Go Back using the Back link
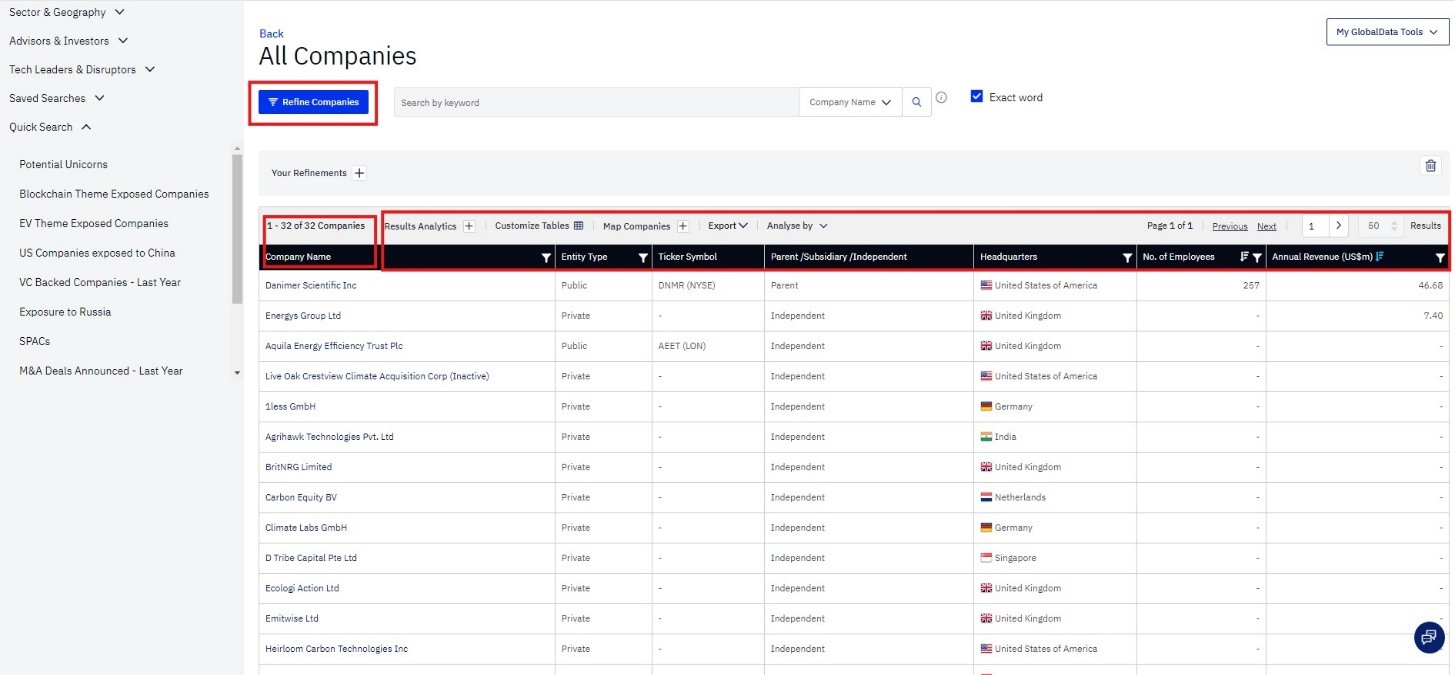The image size is (1455, 675). [271, 34]
